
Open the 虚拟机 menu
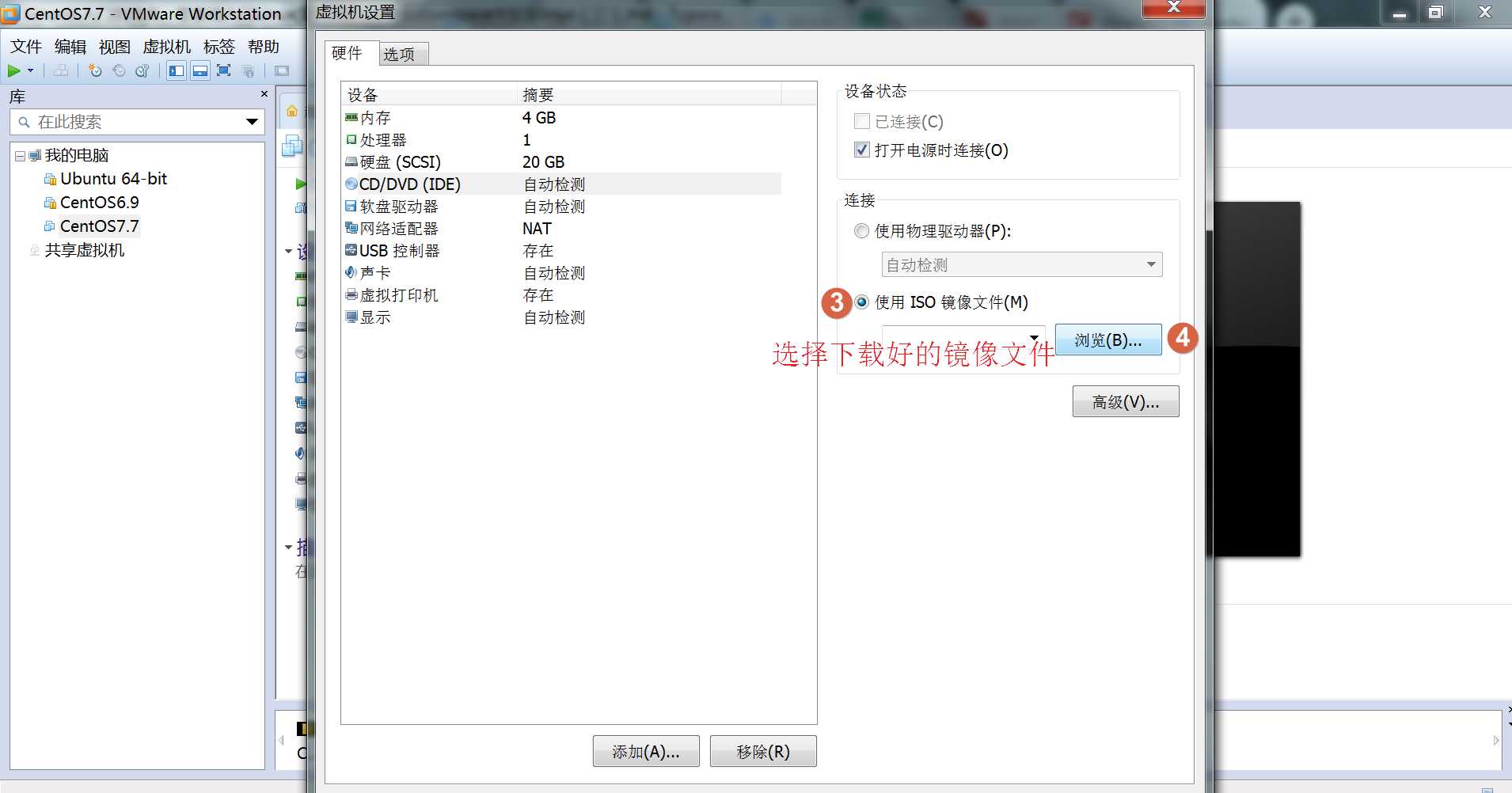tap(166, 47)
